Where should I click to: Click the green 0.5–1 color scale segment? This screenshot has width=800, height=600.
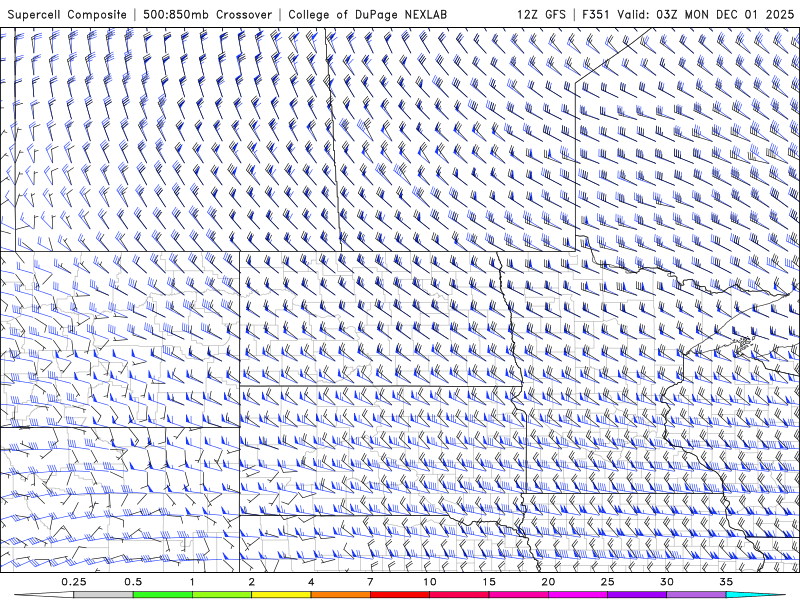[x=163, y=595]
